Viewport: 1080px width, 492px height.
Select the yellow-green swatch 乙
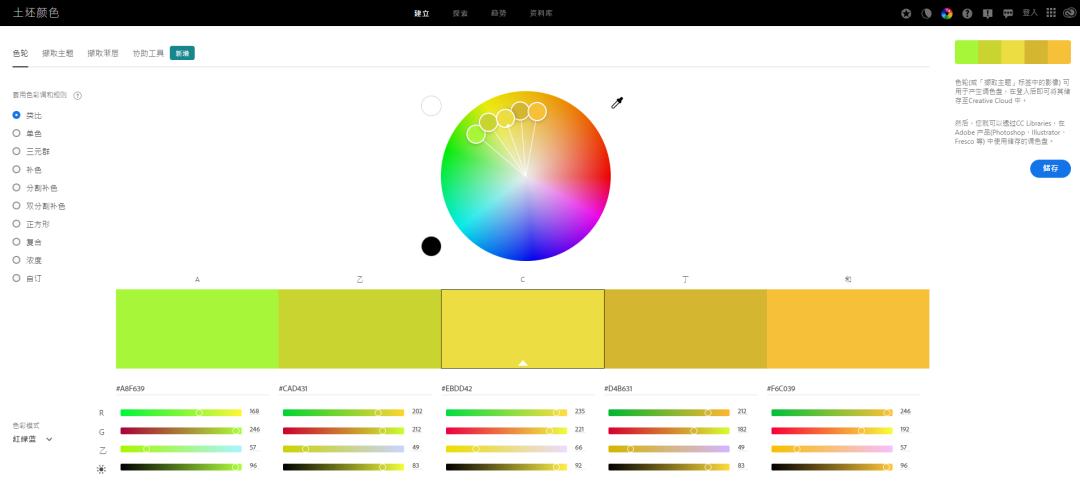360,329
